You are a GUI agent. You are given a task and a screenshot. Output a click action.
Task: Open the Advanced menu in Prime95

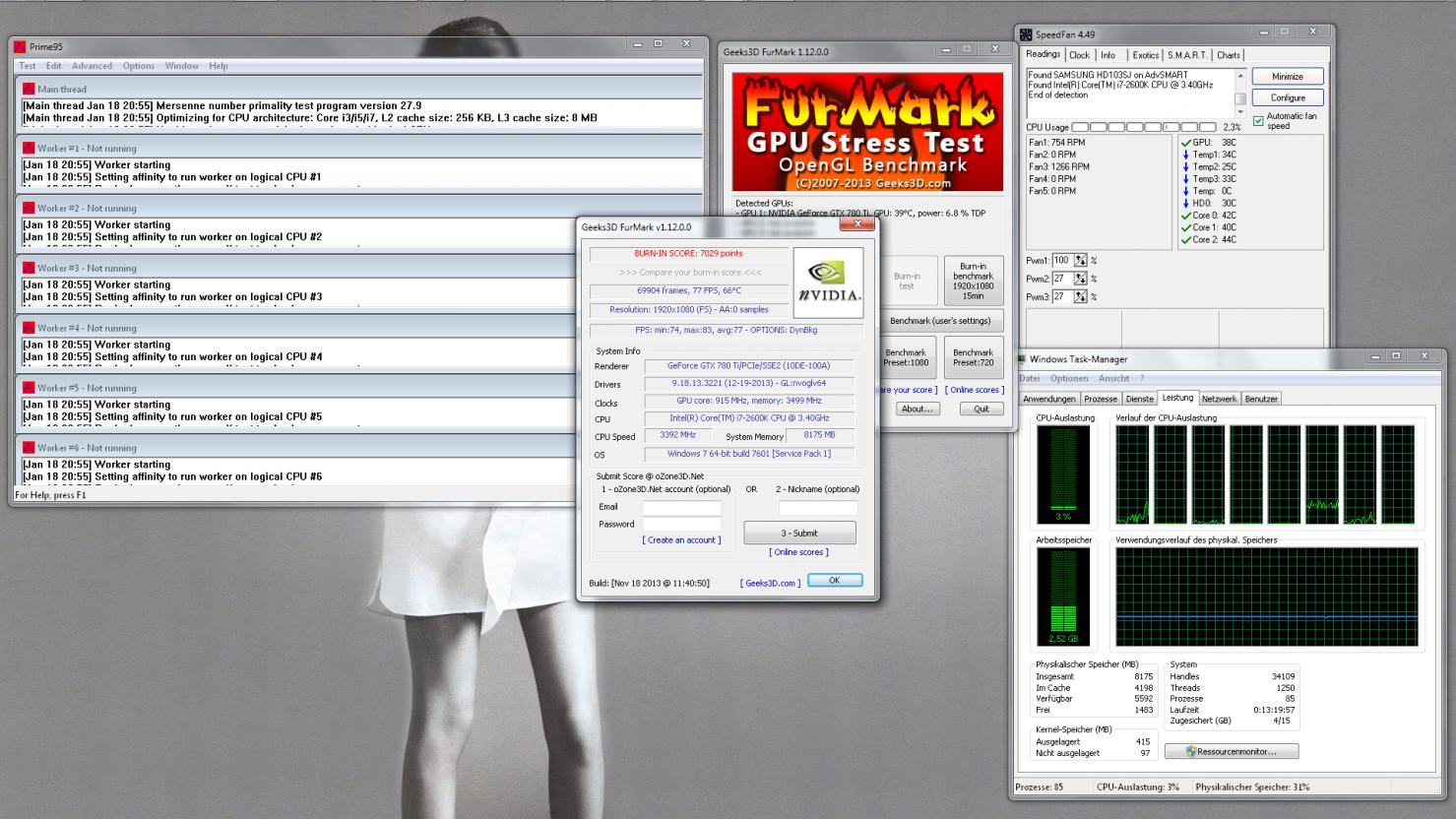point(92,66)
